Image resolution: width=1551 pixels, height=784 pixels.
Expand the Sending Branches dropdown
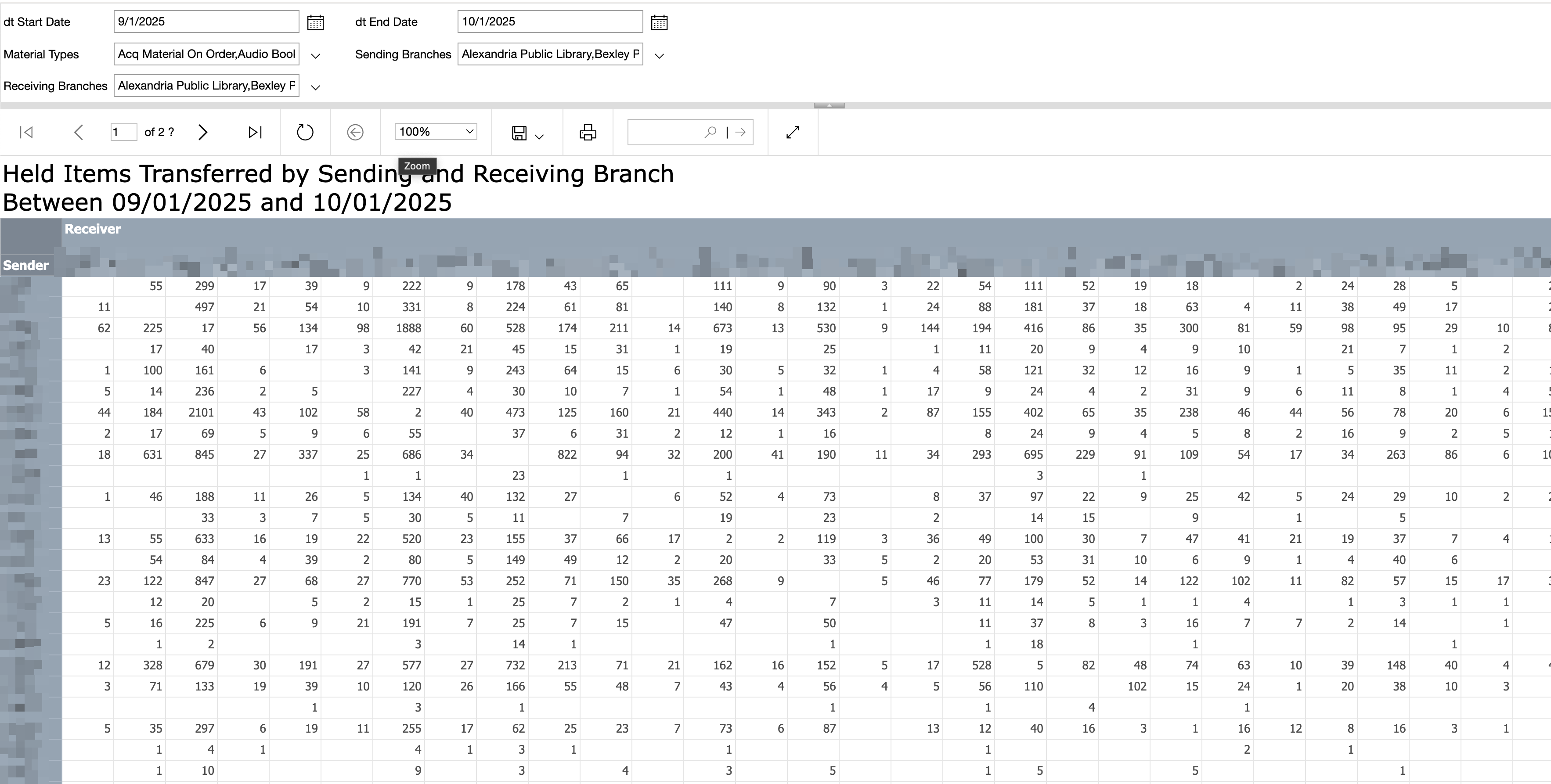point(659,55)
